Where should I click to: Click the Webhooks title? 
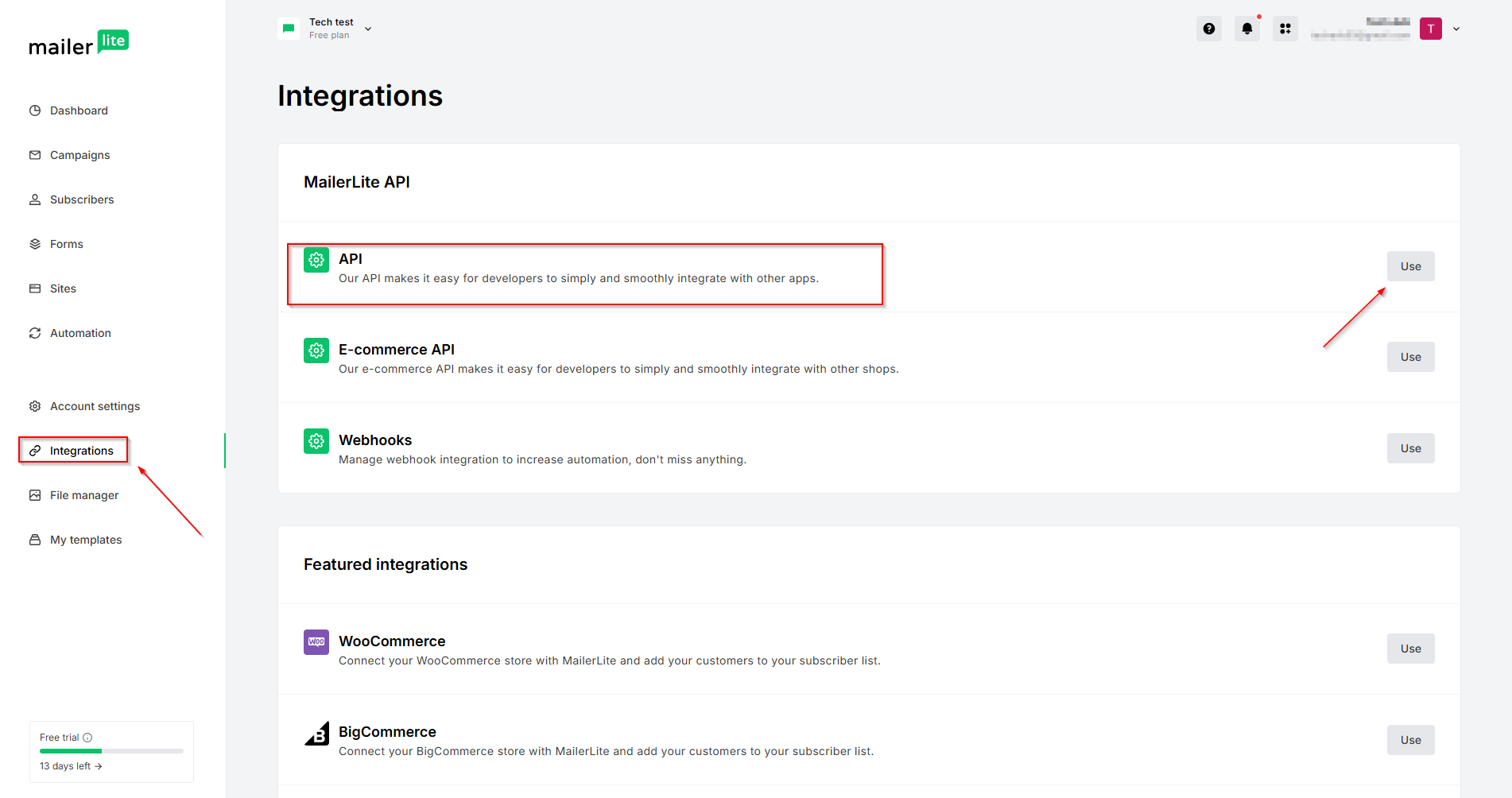coord(375,440)
